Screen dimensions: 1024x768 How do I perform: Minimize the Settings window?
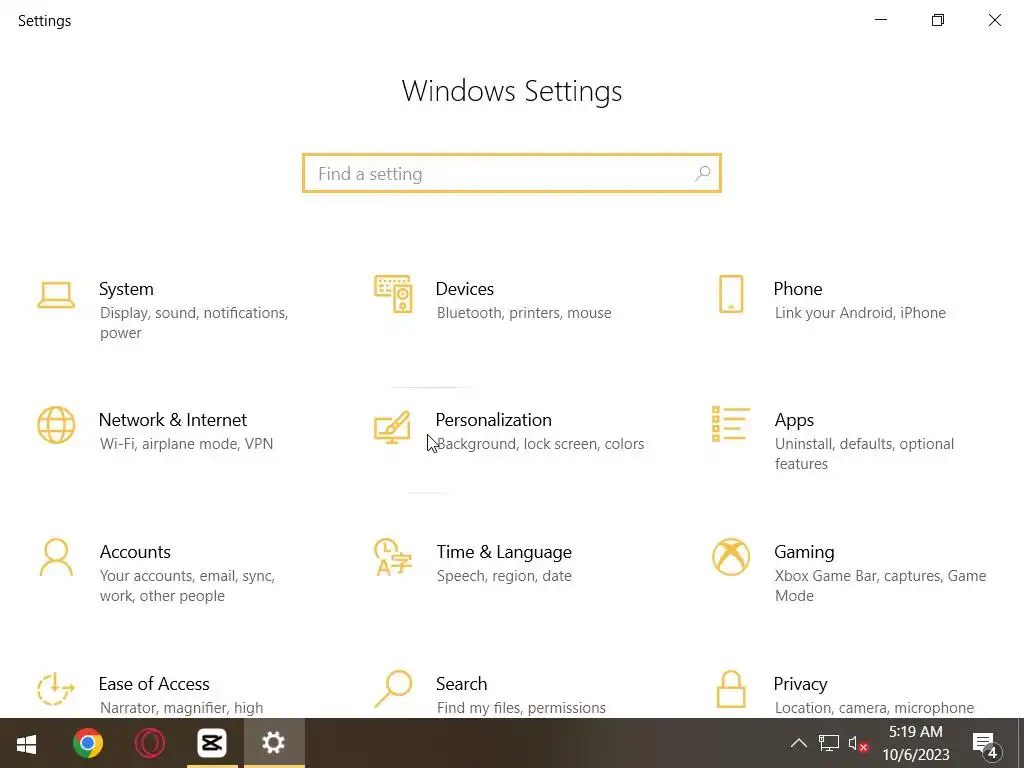[881, 20]
